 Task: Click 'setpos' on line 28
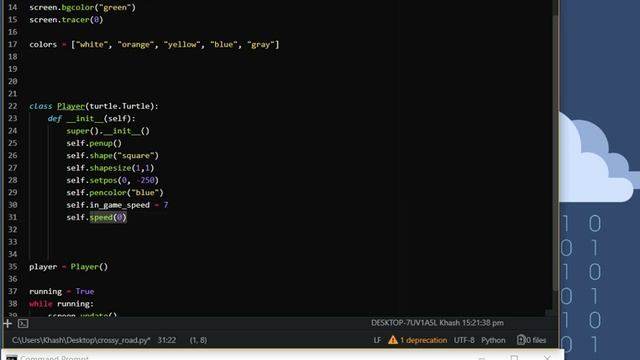point(103,180)
